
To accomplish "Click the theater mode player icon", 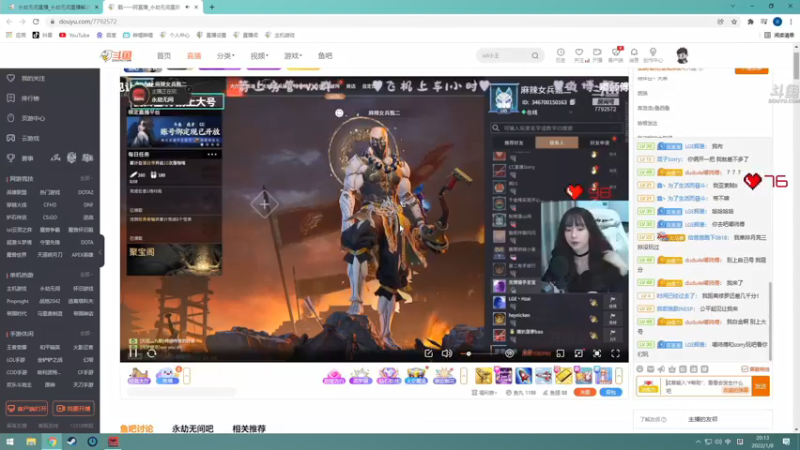I will [579, 353].
